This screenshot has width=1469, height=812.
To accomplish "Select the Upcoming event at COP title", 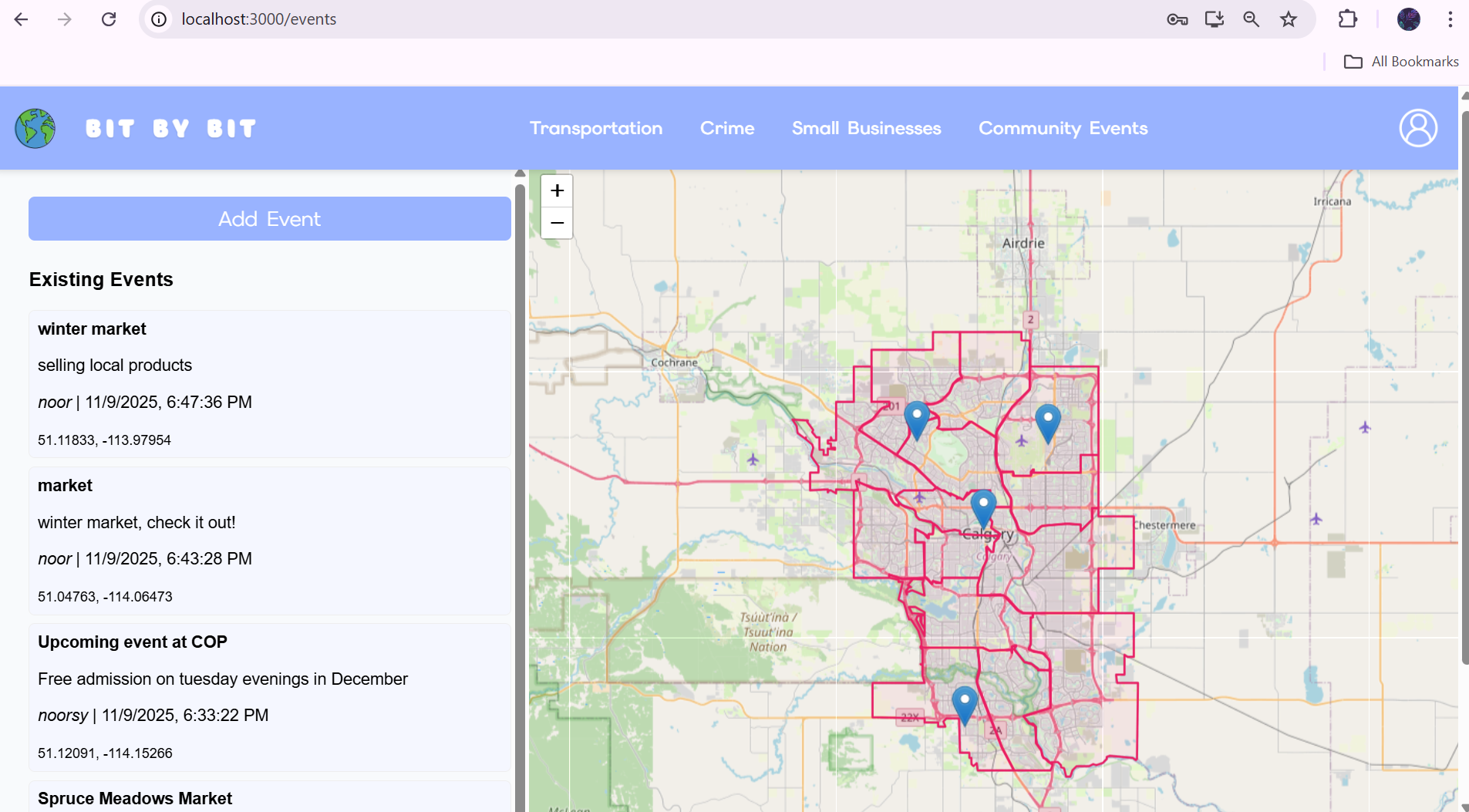I will [133, 642].
